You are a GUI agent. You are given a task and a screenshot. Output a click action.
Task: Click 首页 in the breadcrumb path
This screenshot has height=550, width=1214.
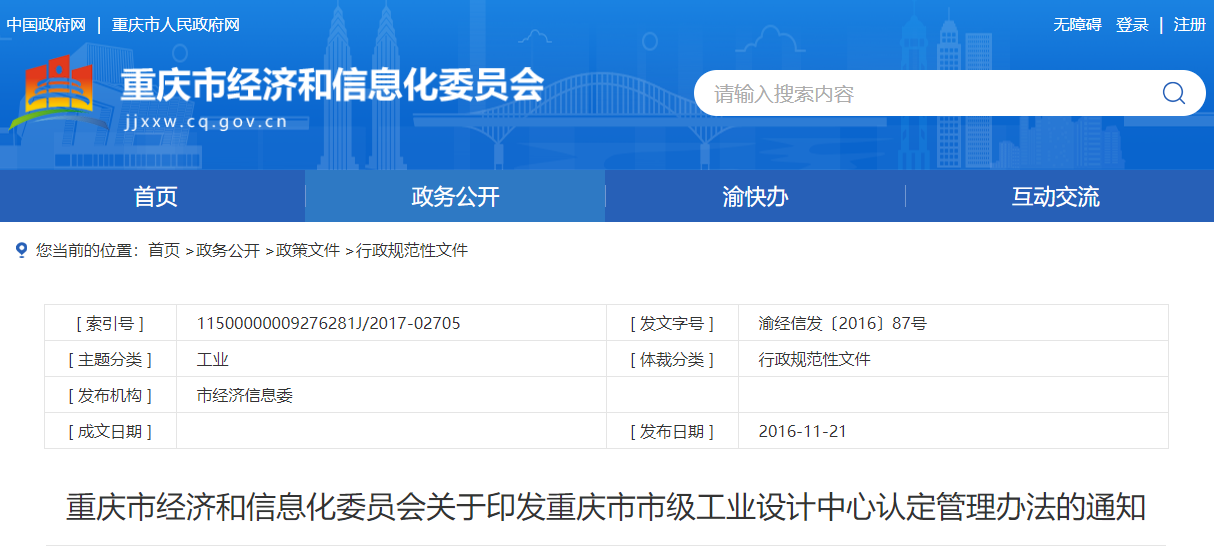tap(164, 251)
